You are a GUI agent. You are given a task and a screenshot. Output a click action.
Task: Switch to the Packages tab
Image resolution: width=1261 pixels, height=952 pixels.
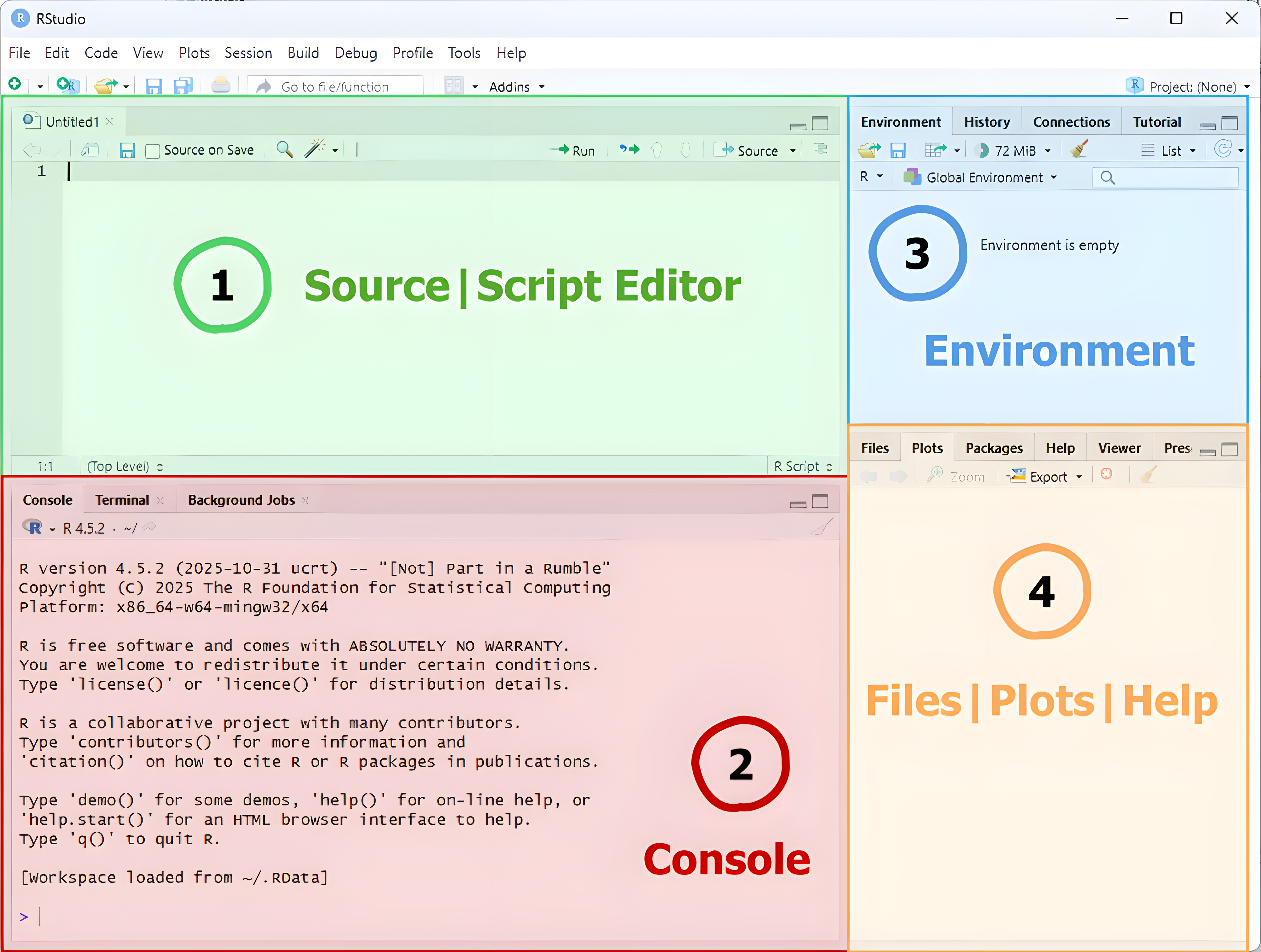[x=994, y=449]
